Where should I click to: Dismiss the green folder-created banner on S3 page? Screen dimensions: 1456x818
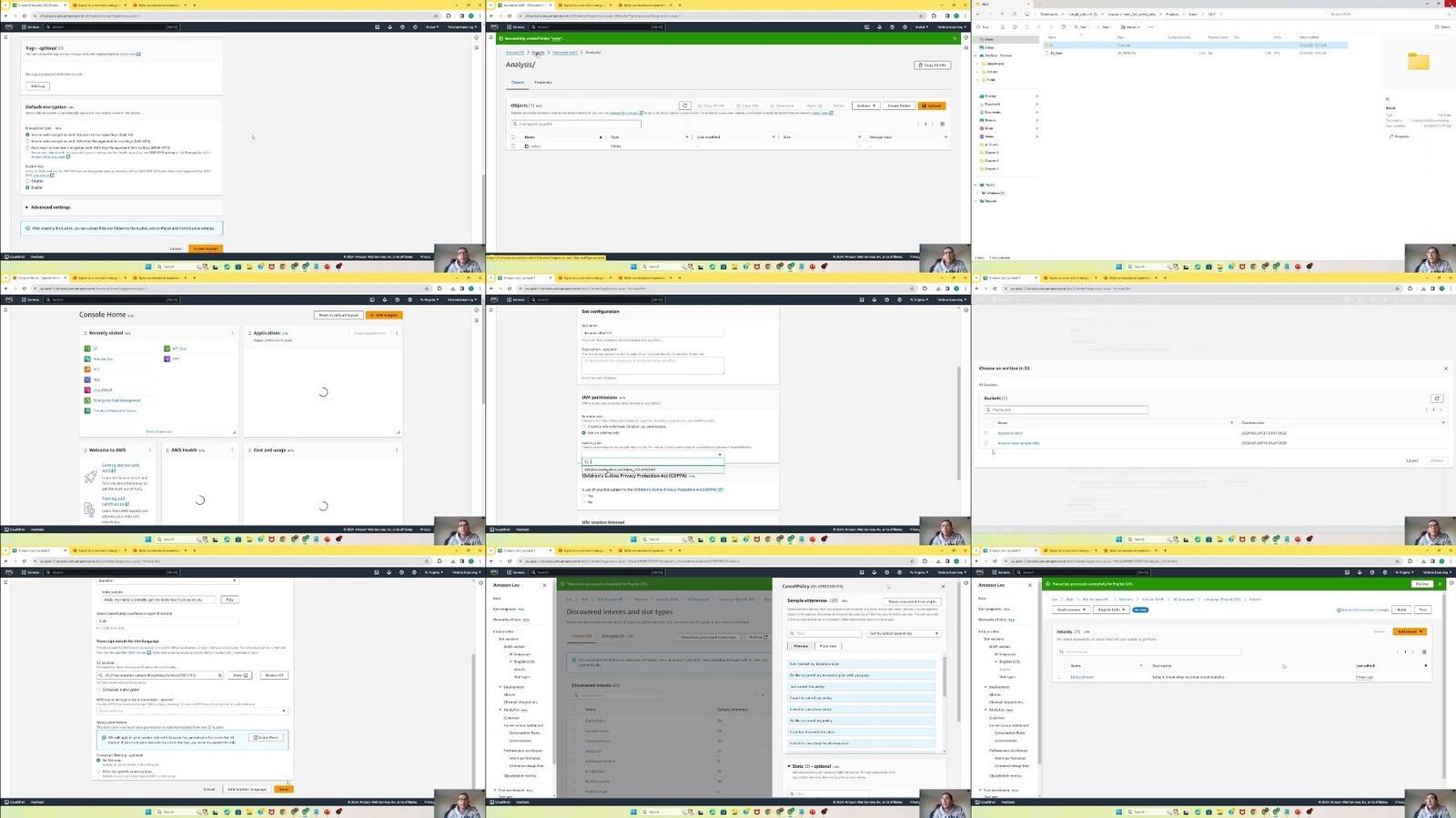coord(955,38)
